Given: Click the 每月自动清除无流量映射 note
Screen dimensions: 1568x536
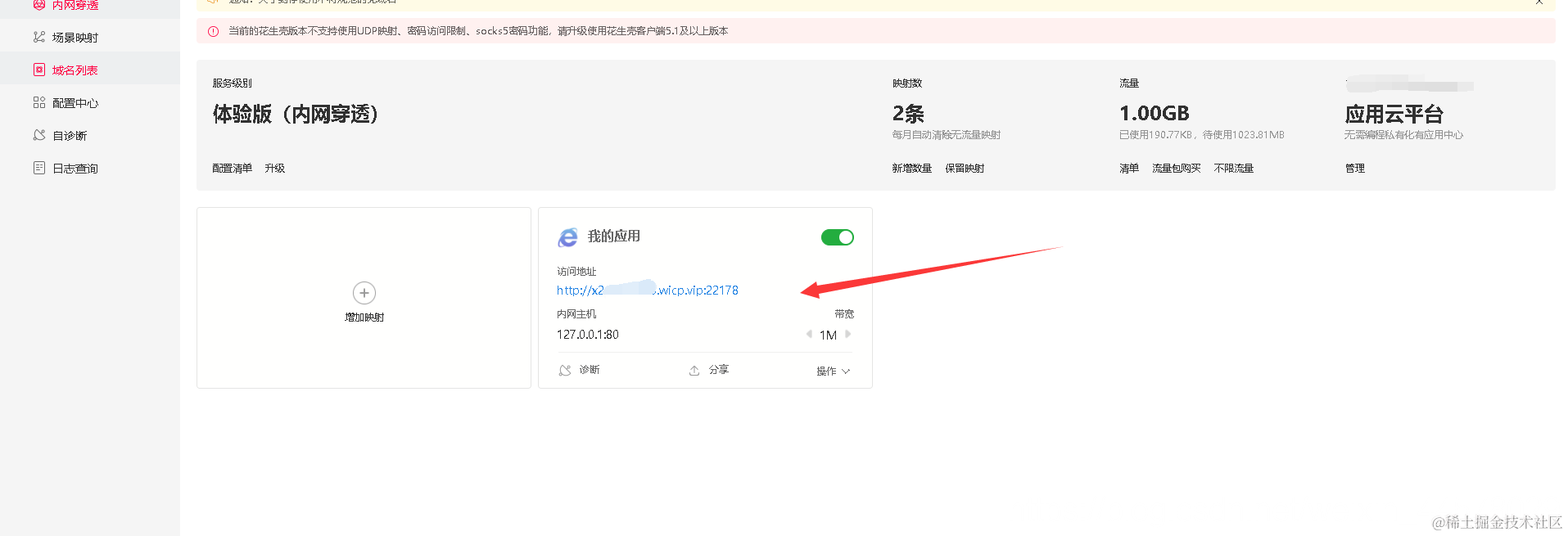Looking at the screenshot, I should click(947, 135).
